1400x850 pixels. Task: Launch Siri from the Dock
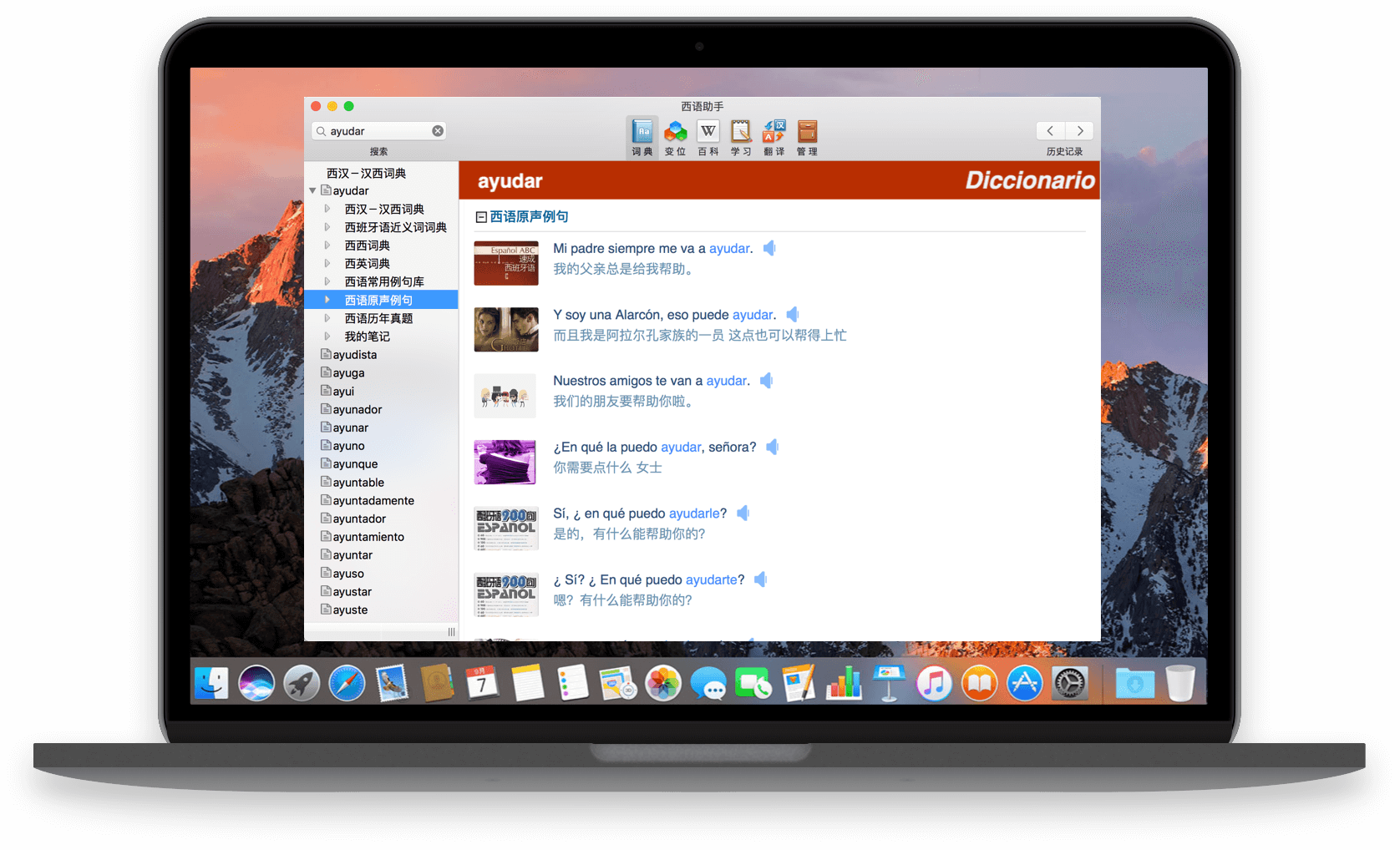click(x=256, y=683)
